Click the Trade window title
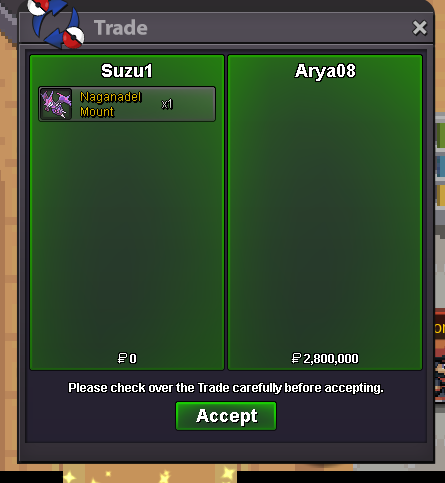The height and width of the screenshot is (483, 445). [x=121, y=28]
